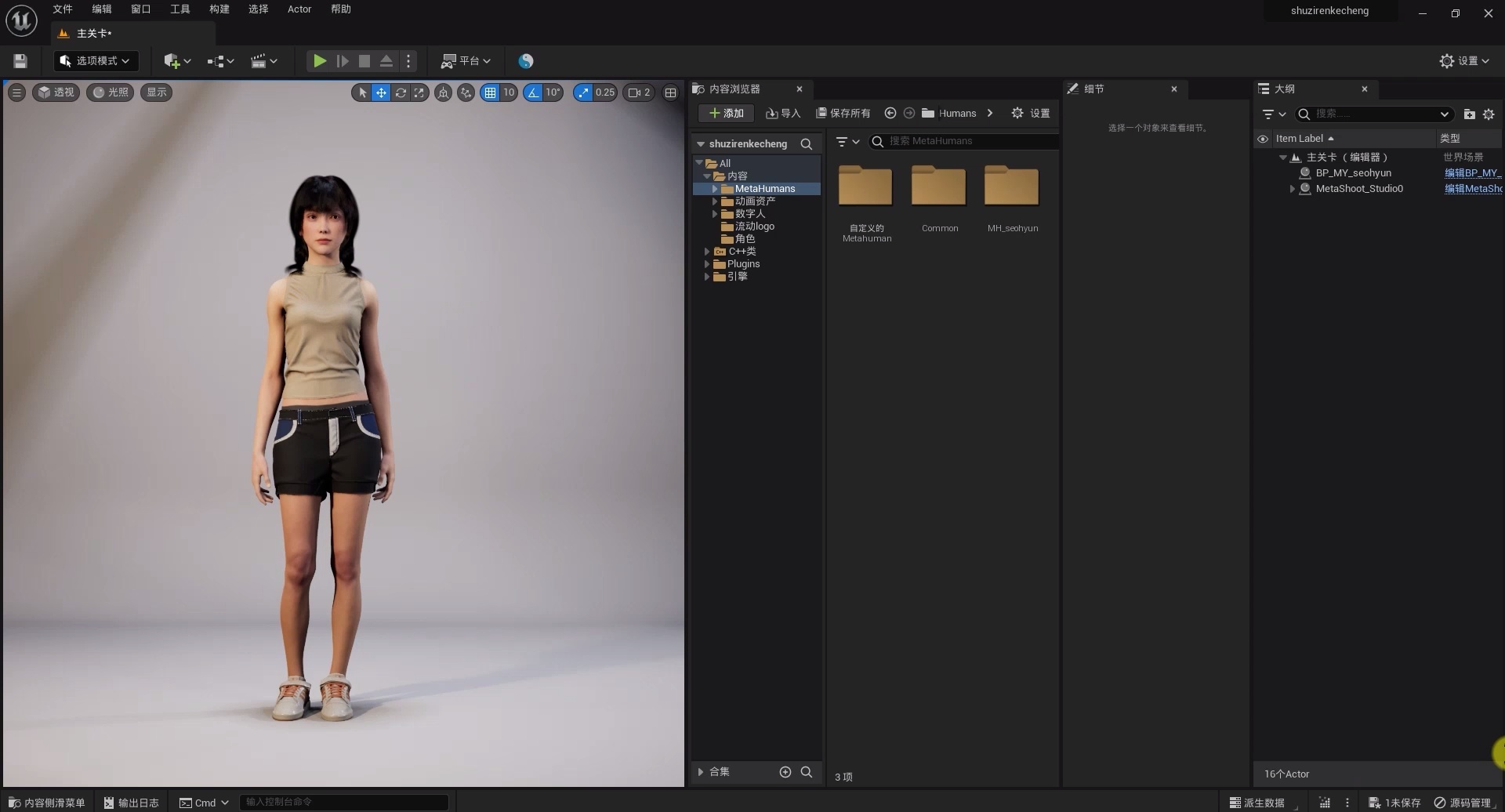Open the viewport layout grid icon

click(670, 92)
